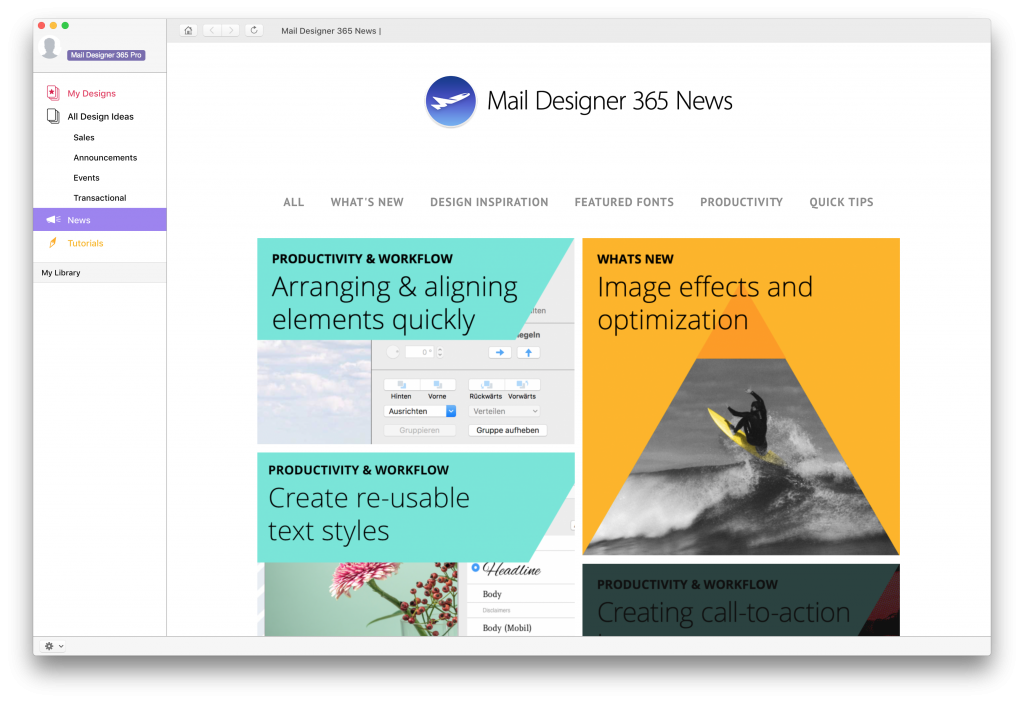Open the Mail Designer 365 Pro badge
Viewport: 1024px width, 703px height.
click(106, 55)
